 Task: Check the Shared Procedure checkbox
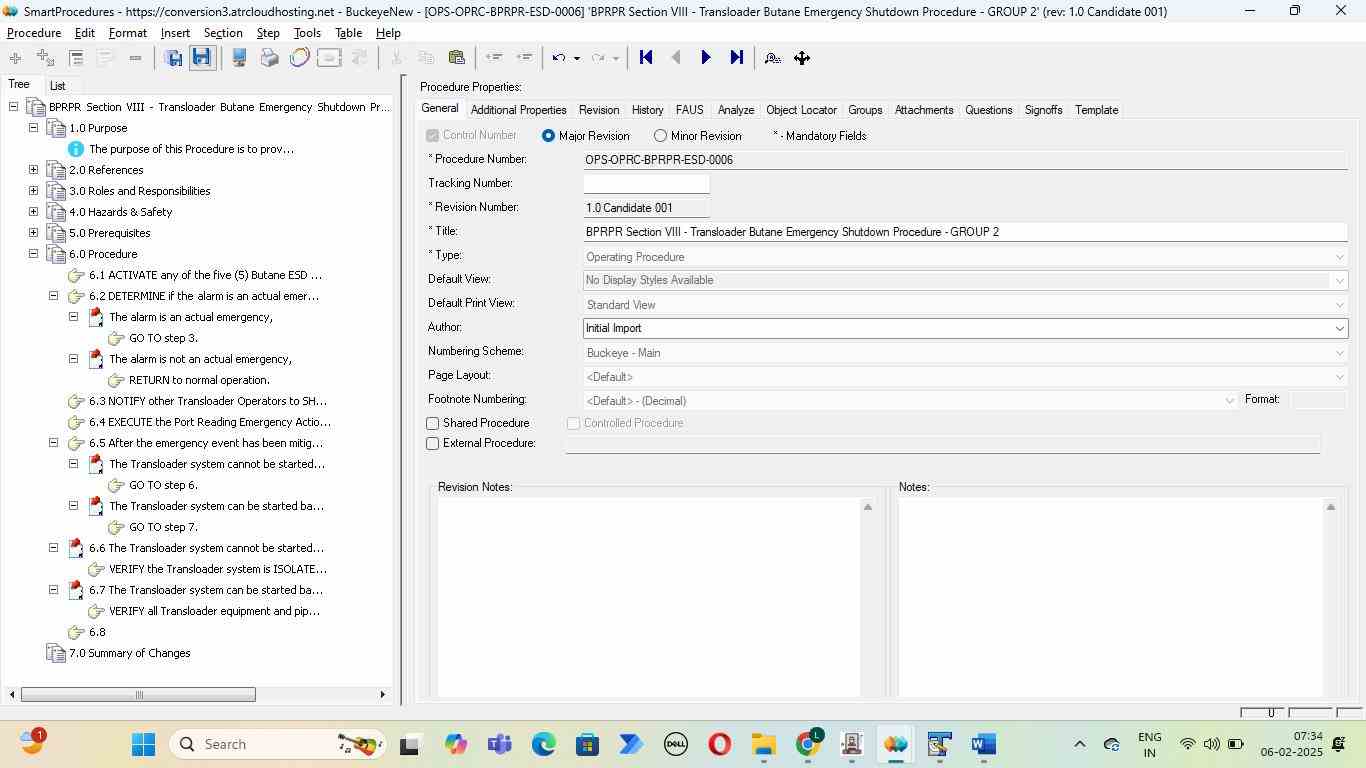click(x=433, y=424)
